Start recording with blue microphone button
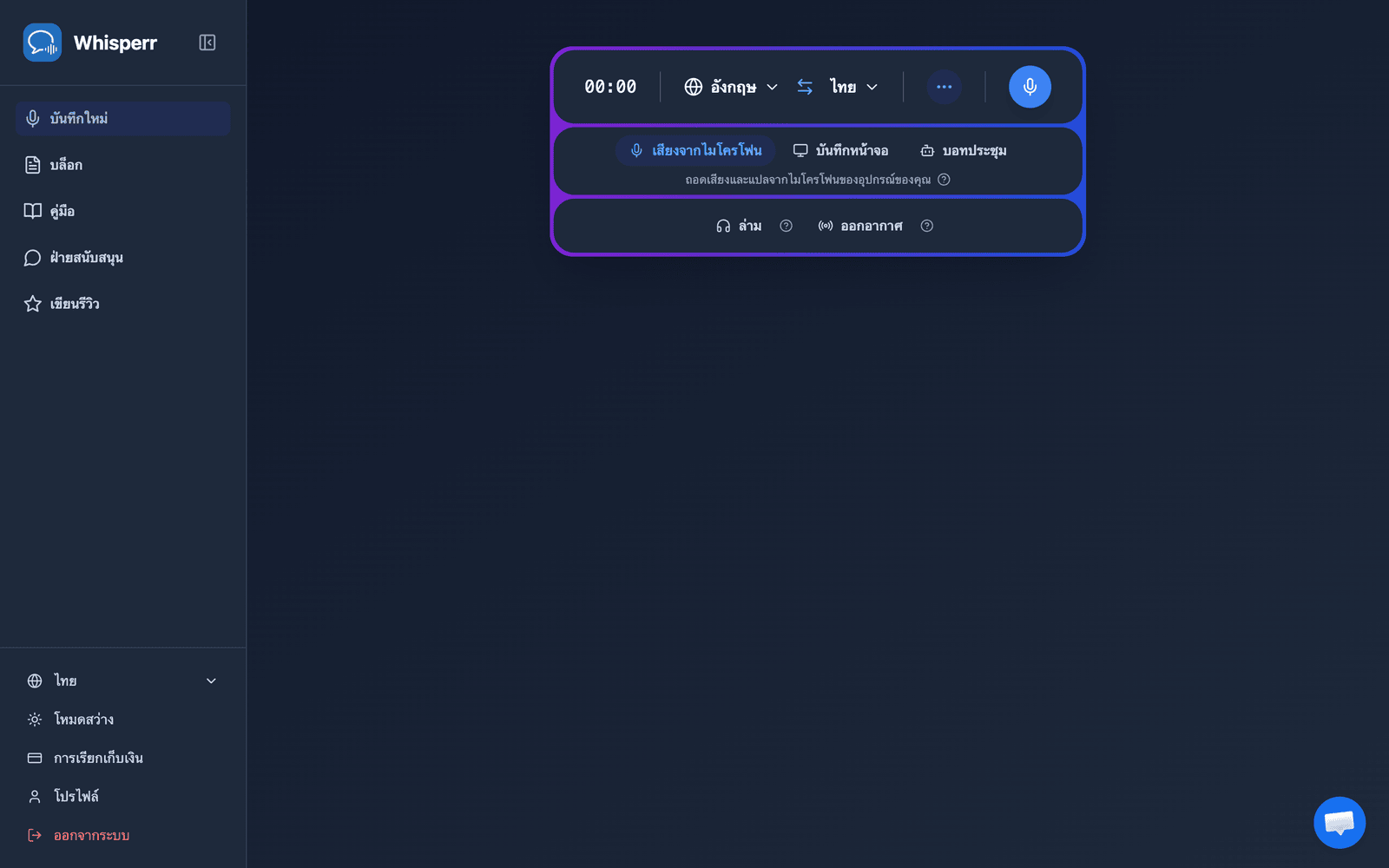Viewport: 1389px width, 868px height. 1030,87
